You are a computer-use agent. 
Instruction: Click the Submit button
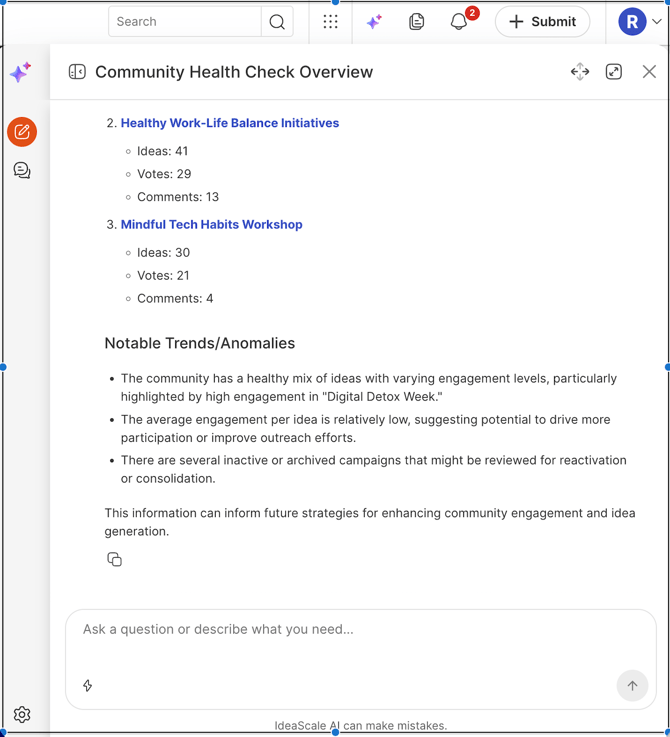point(542,22)
